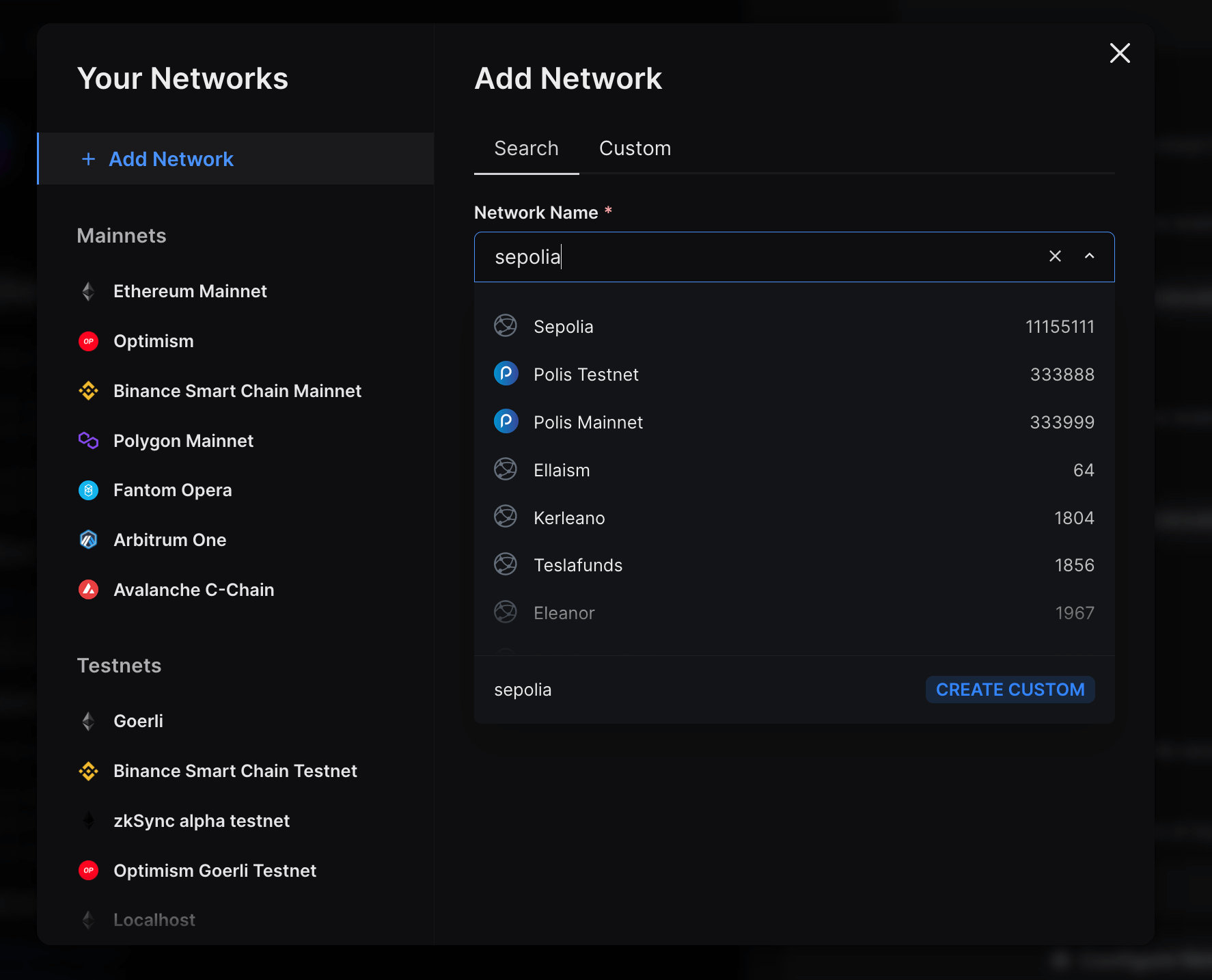This screenshot has height=980, width=1212.
Task: Click the Binance Smart Chain Testnet icon
Action: click(88, 771)
